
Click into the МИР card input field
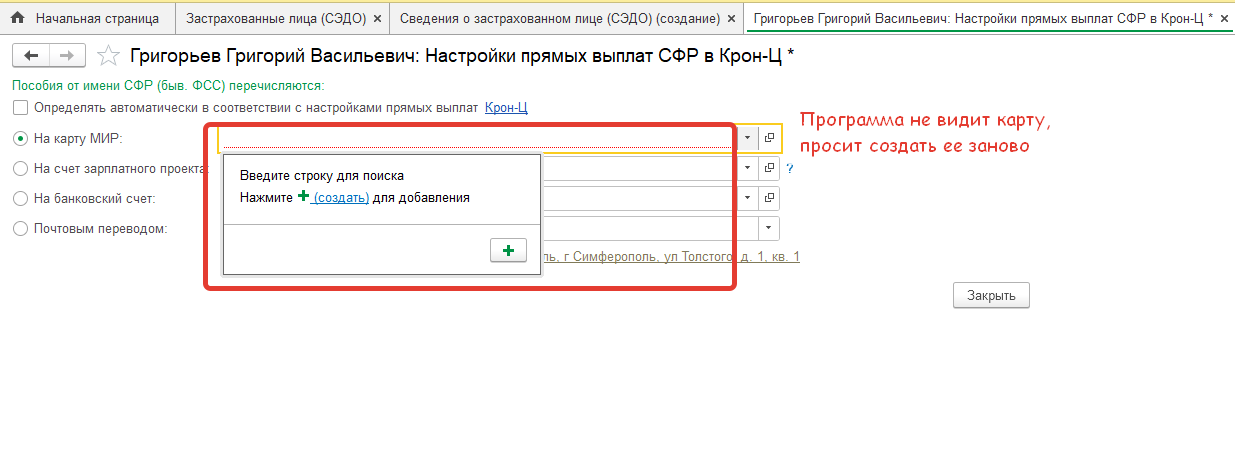tap(478, 138)
